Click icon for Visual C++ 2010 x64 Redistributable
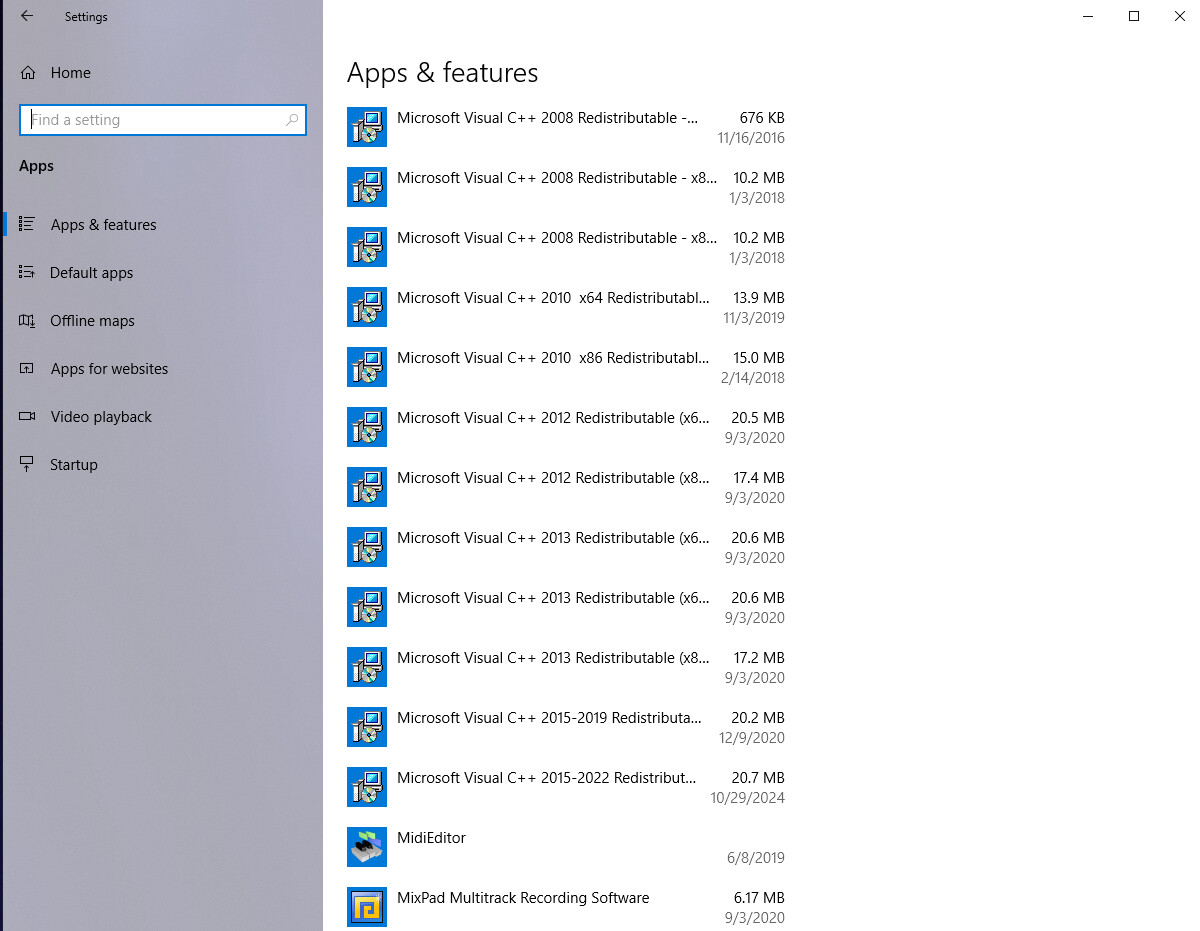This screenshot has height=931, width=1200. point(367,307)
